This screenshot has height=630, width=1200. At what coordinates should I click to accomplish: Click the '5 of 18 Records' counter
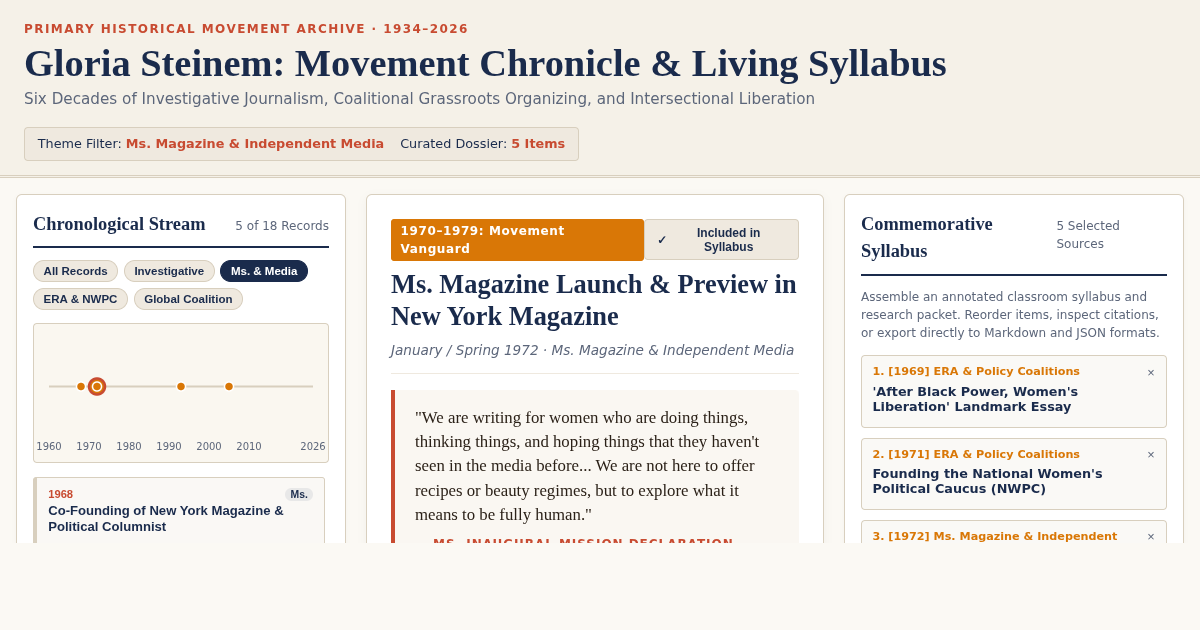pyautogui.click(x=282, y=226)
